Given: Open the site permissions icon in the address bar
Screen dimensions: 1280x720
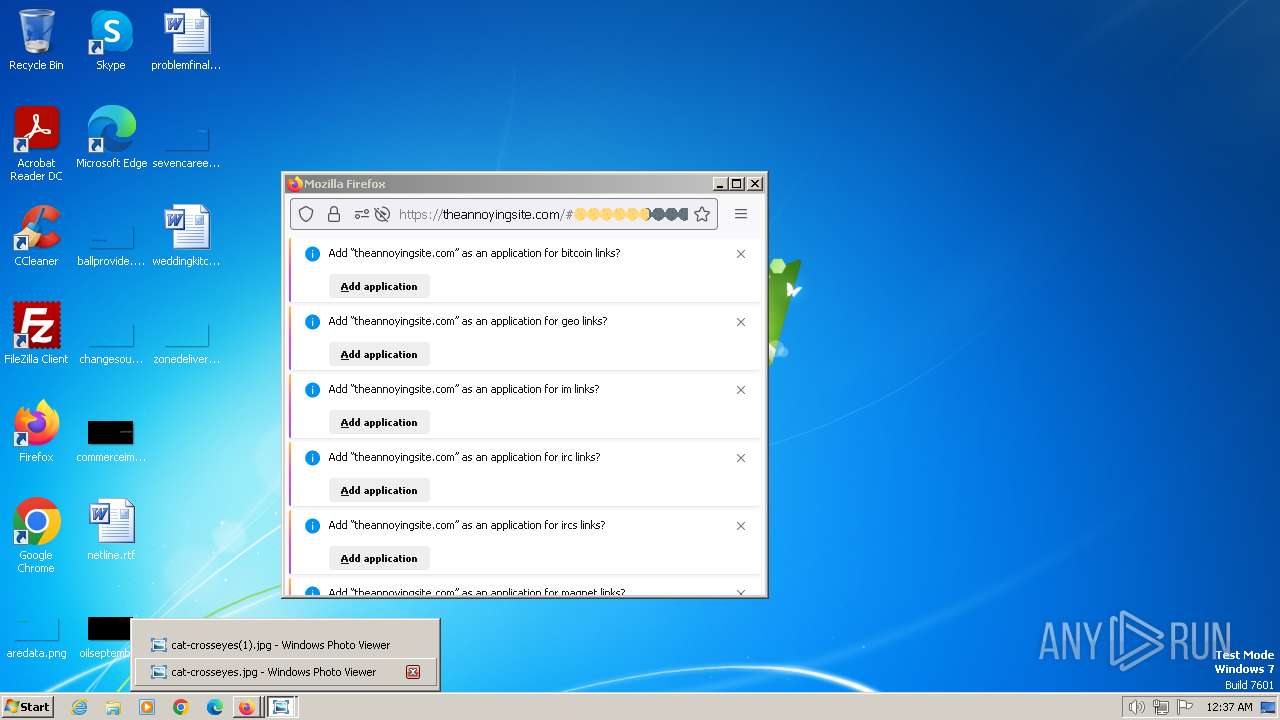Looking at the screenshot, I should 361,214.
